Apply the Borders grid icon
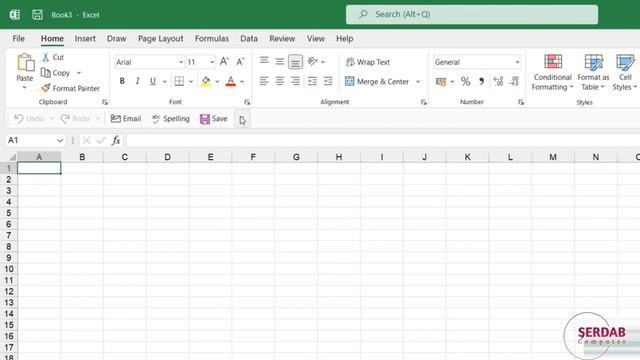Viewport: 640px width, 360px height. (179, 81)
